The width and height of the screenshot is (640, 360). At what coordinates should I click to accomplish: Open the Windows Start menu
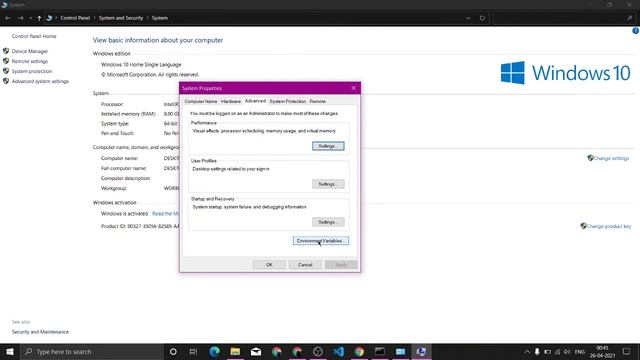click(x=10, y=351)
